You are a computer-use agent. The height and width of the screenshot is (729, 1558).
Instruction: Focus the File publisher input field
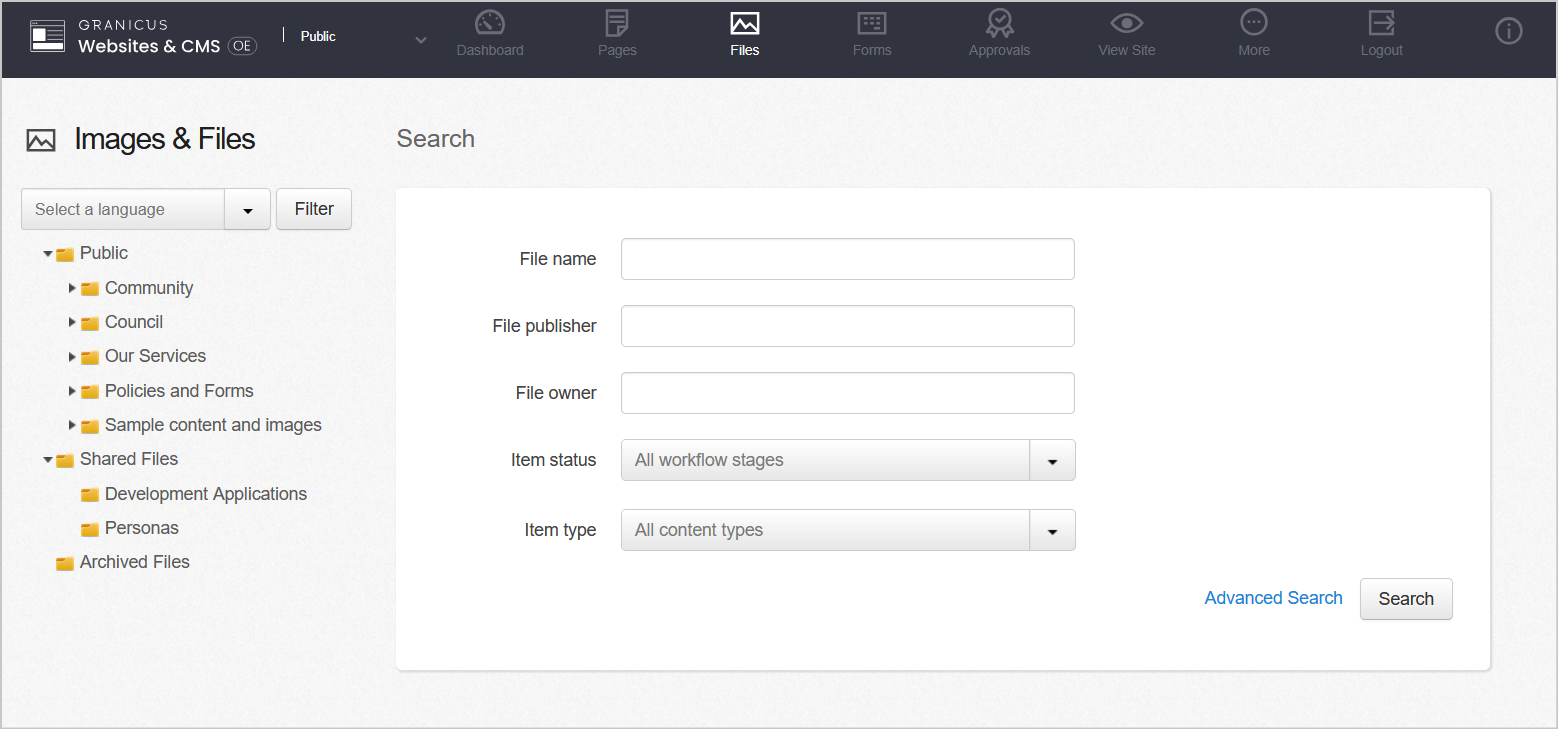(848, 326)
